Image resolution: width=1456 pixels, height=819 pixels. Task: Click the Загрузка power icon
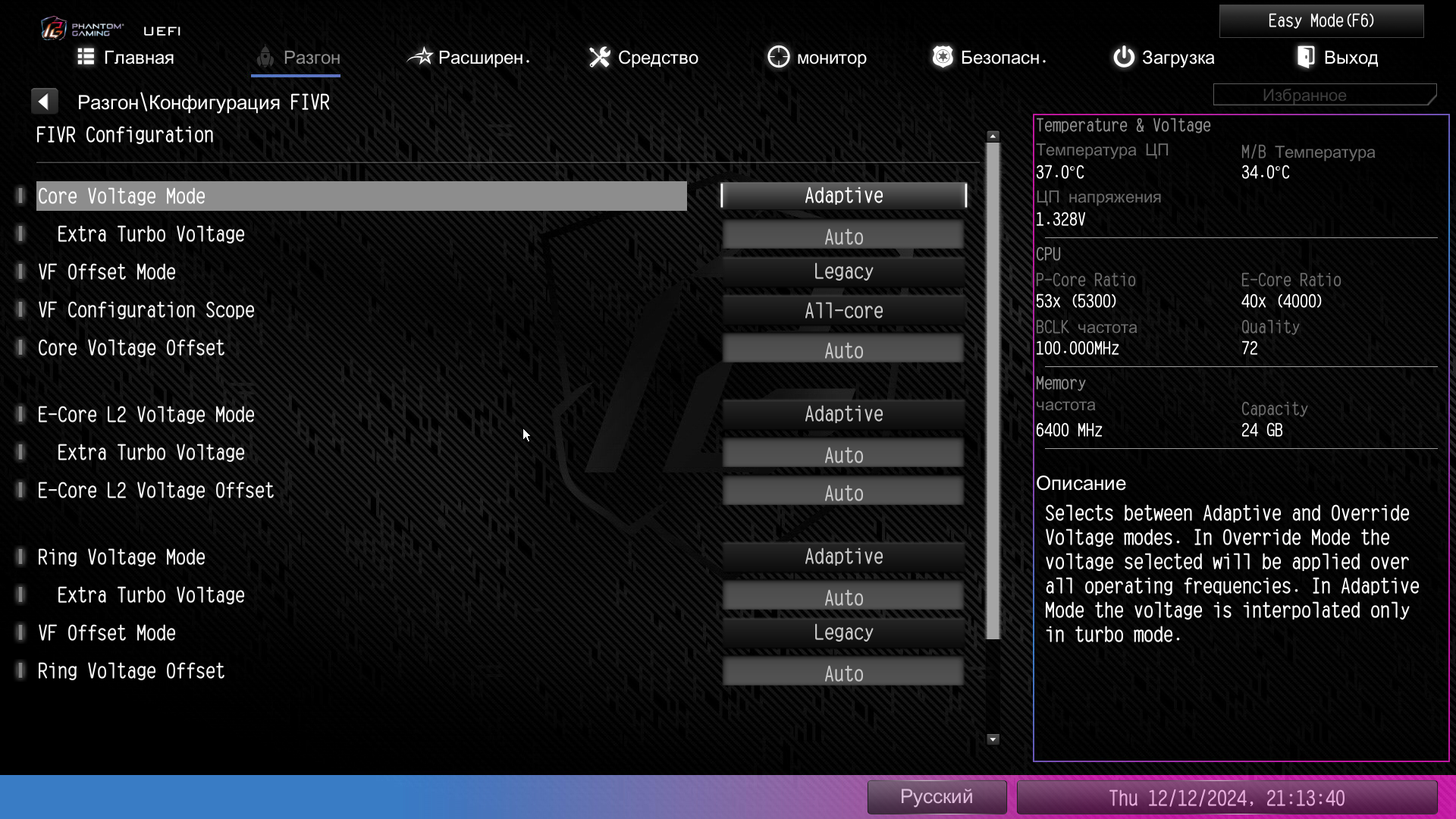pos(1123,57)
